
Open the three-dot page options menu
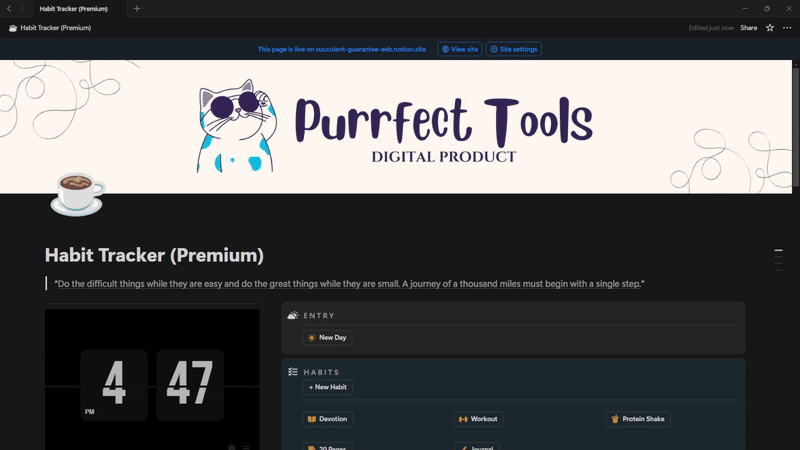point(787,28)
